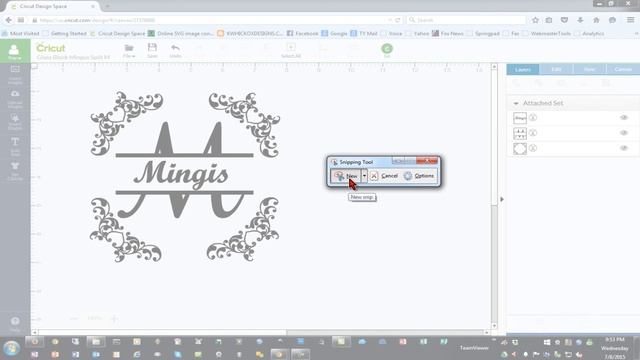The image size is (640, 360).
Task: Open Help at bottom of sidebar
Action: point(15,324)
